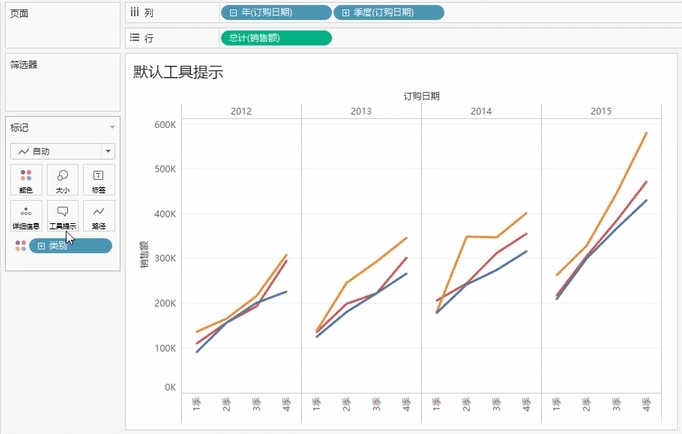The height and width of the screenshot is (434, 682).
Task: Click the 订购日期 field header above chart
Action: [421, 96]
